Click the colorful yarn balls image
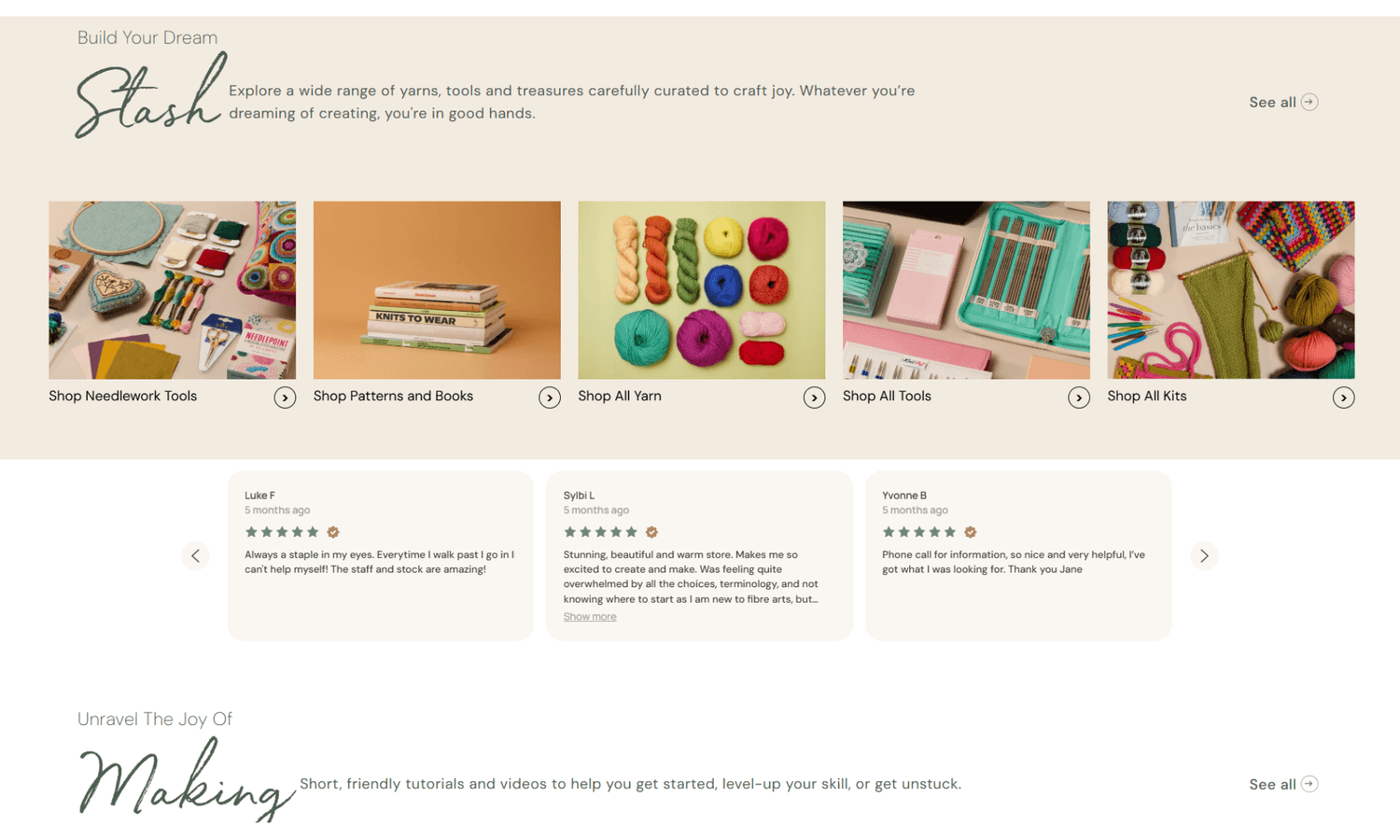 click(701, 289)
